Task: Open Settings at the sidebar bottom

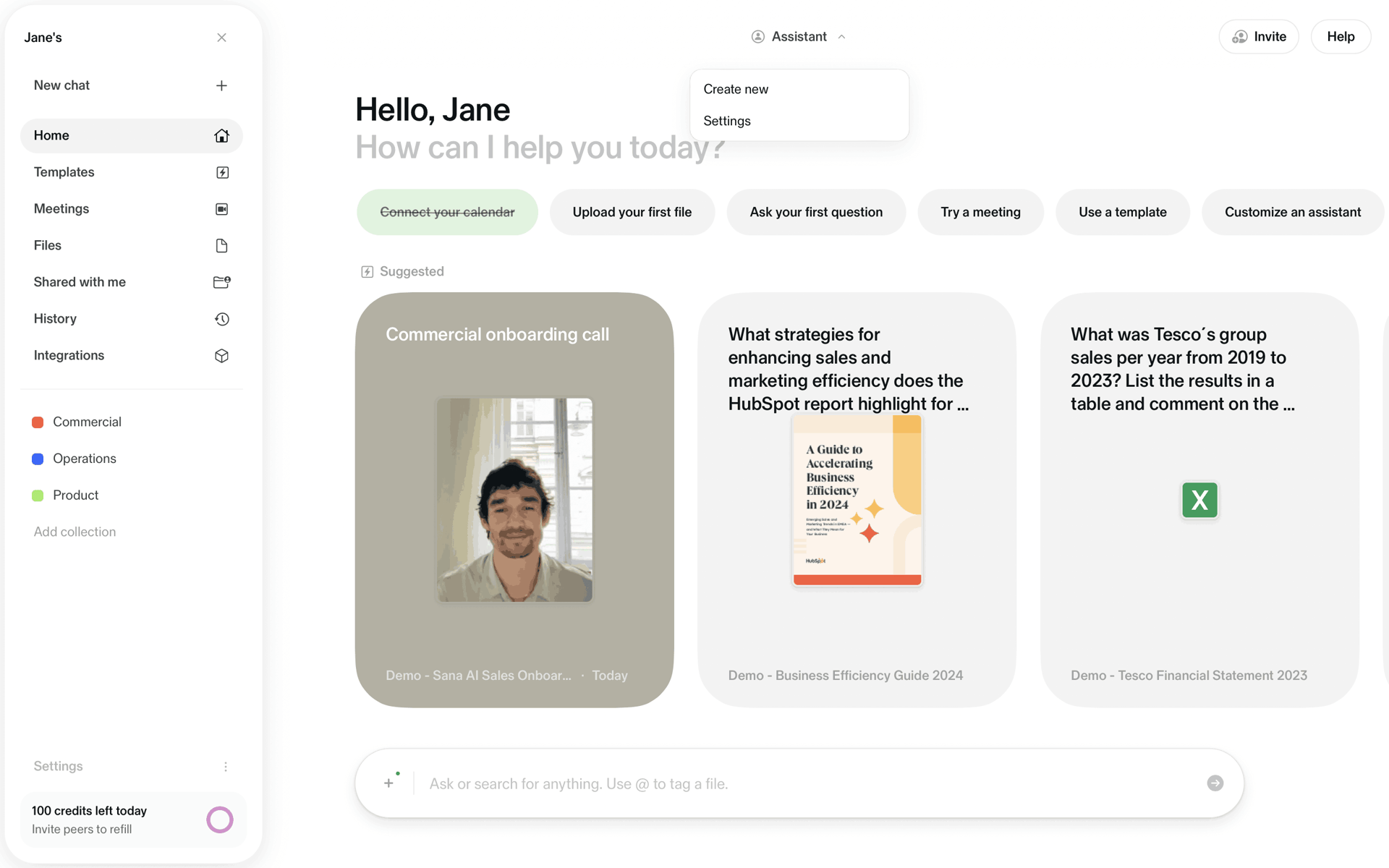Action: [x=58, y=767]
